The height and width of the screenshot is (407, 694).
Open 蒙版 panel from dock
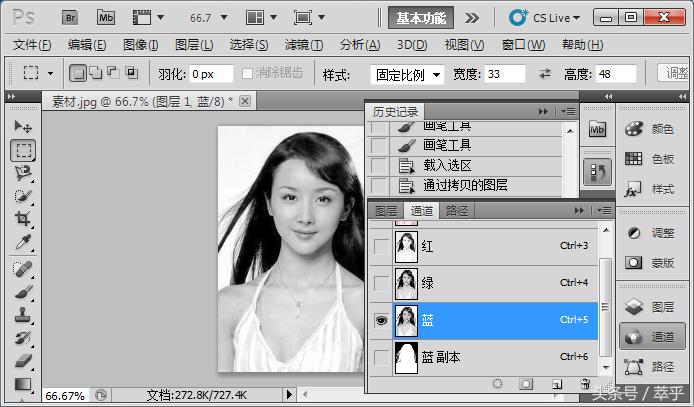(x=650, y=263)
